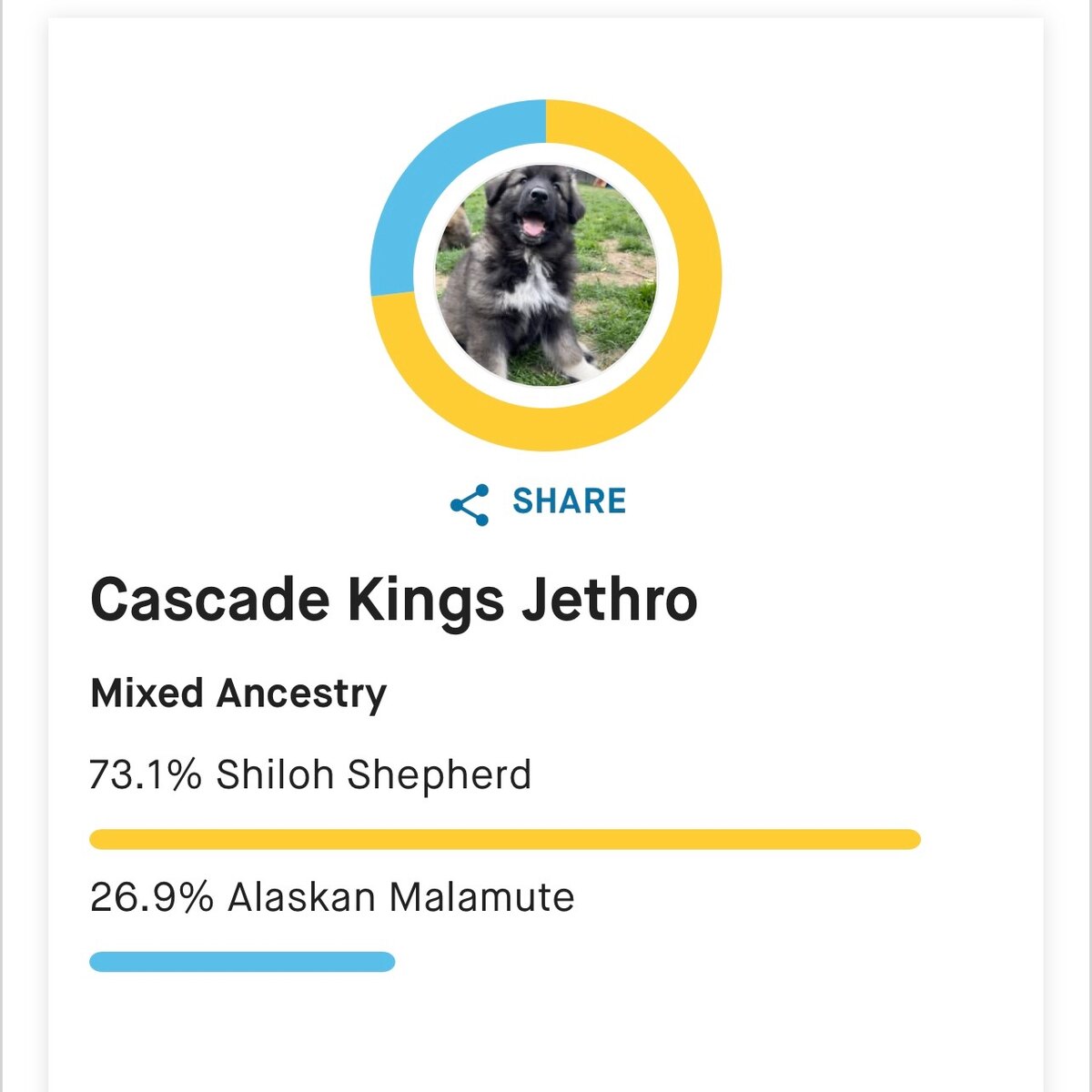The width and height of the screenshot is (1092, 1092).
Task: Click the word Malamute in breed list
Action: click(x=482, y=897)
